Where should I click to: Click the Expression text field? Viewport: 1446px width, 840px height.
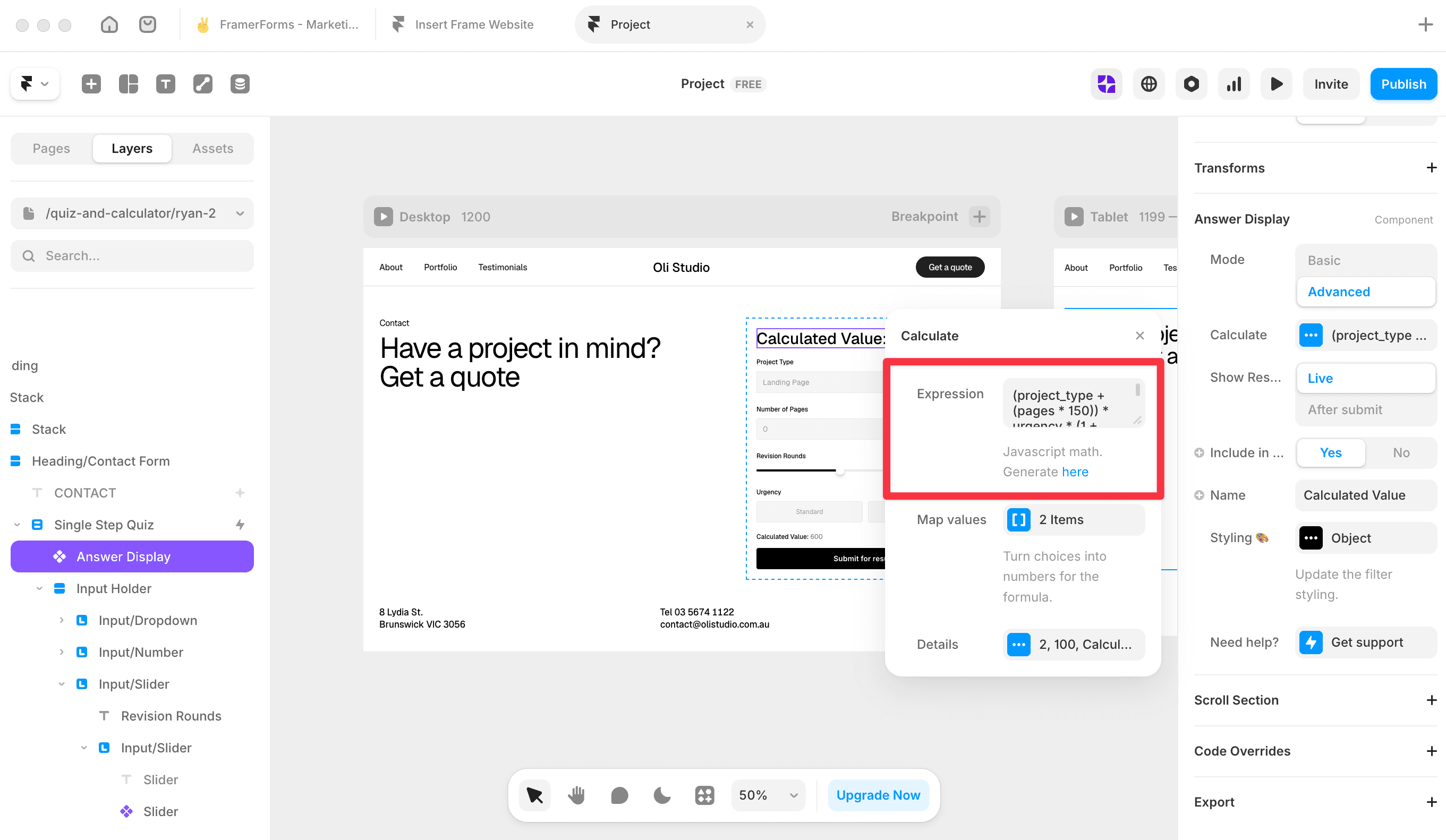click(x=1074, y=402)
